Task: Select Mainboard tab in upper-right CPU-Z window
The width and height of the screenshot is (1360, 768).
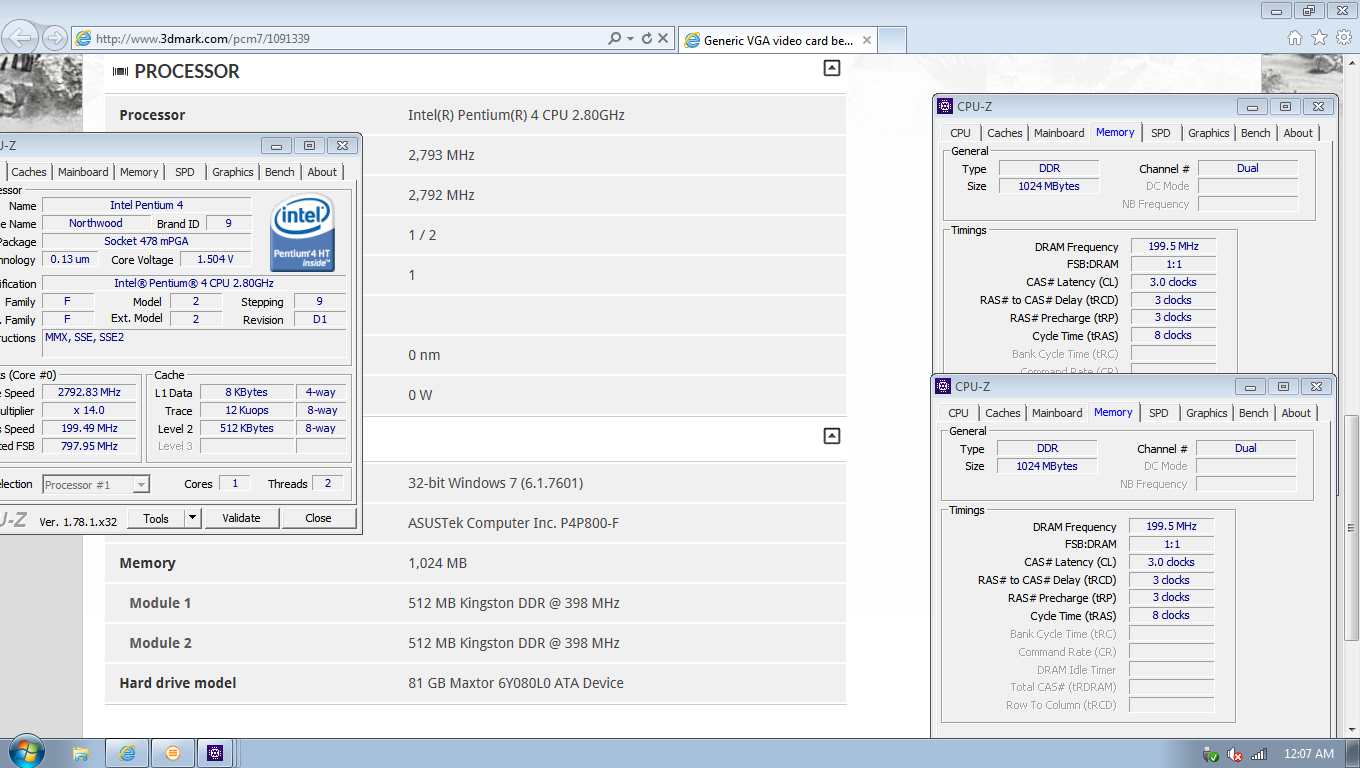Action: 1059,133
